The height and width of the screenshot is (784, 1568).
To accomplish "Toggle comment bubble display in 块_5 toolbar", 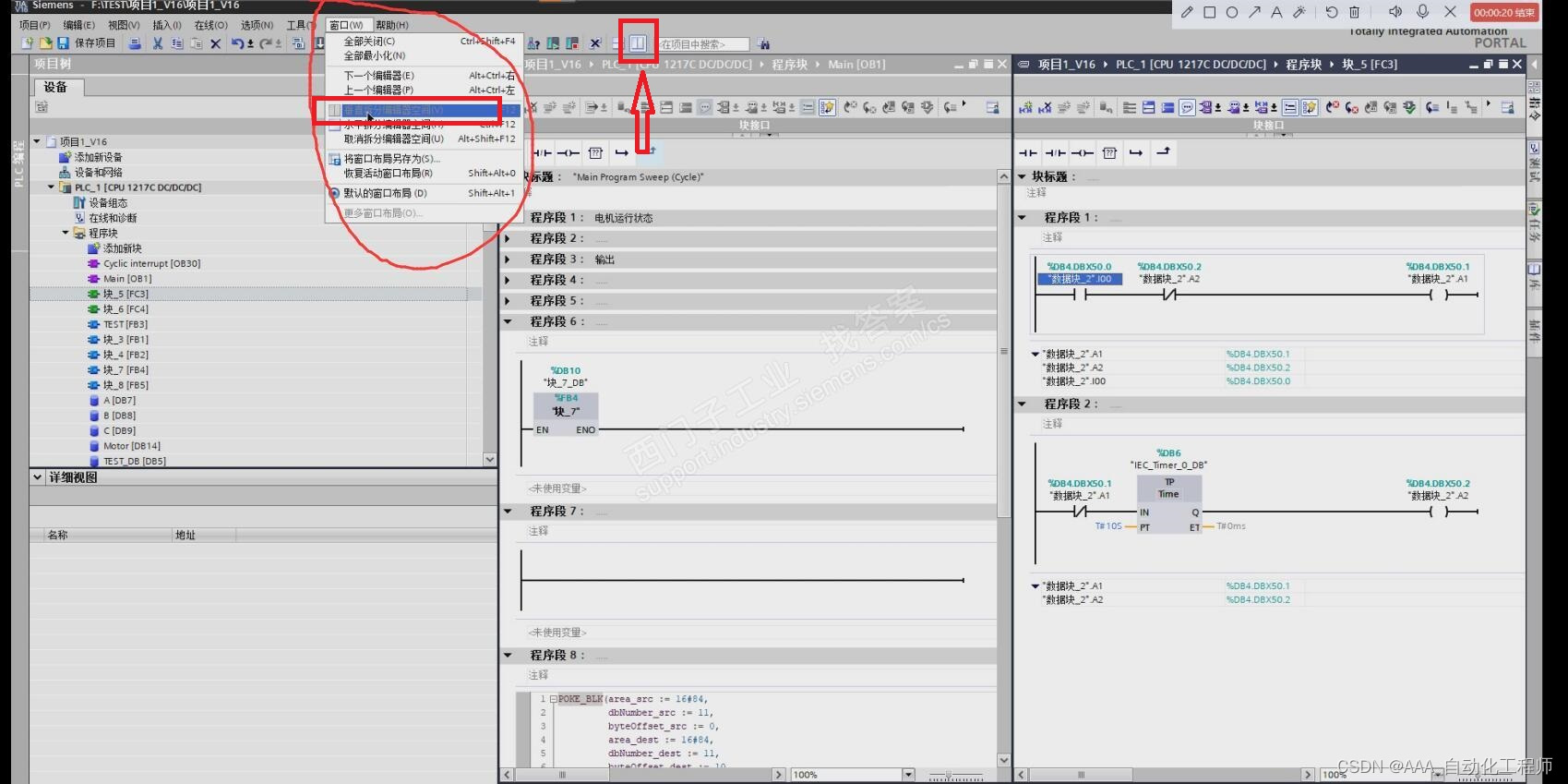I will pos(1187,108).
